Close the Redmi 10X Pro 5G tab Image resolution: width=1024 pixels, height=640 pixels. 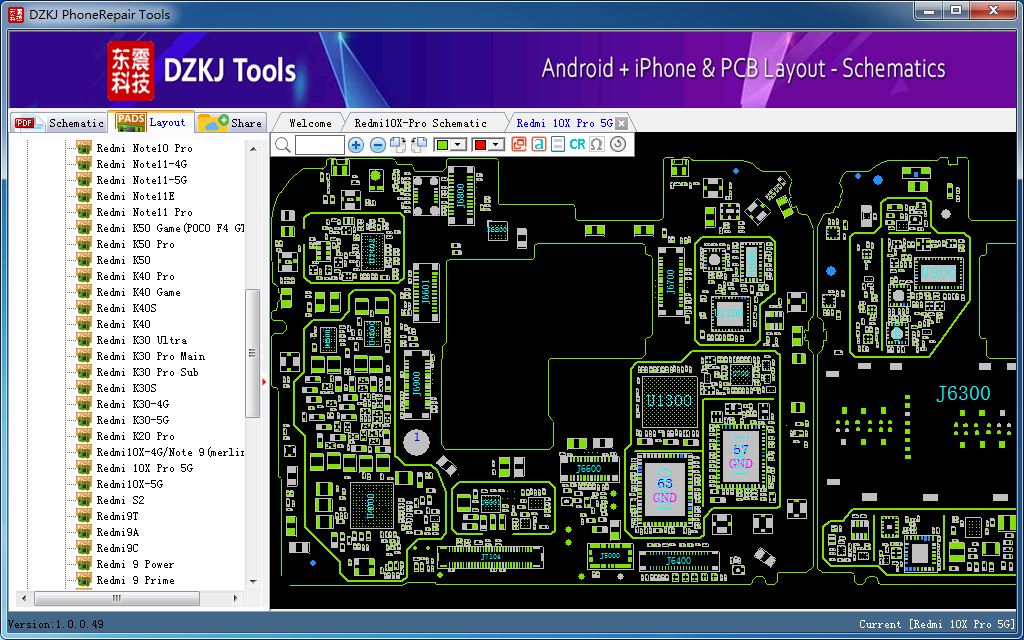[x=621, y=123]
